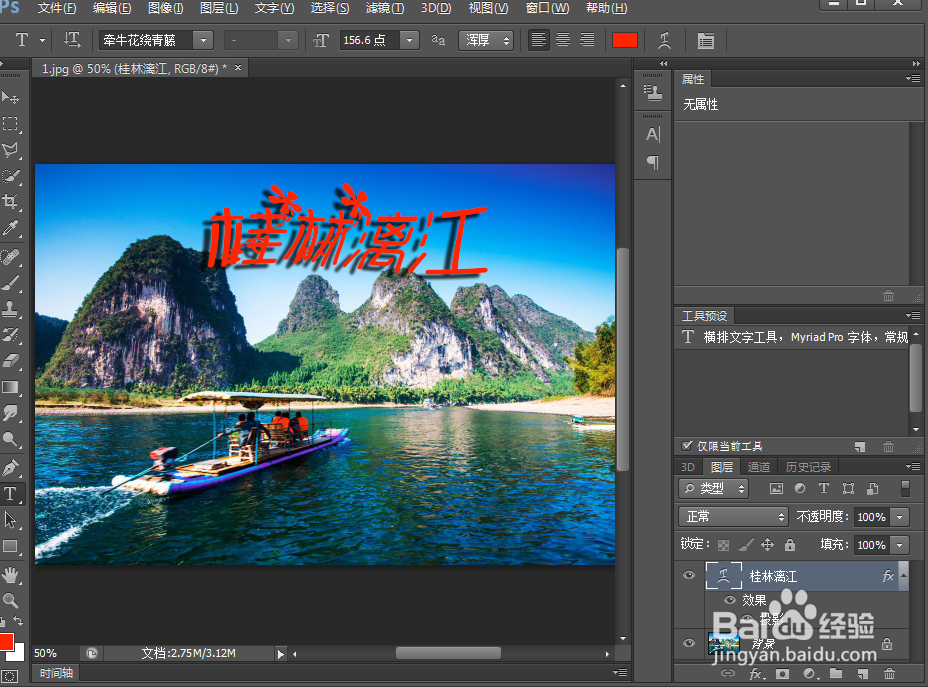The width and height of the screenshot is (928, 687).
Task: Hide the 桂林漓江 text layer
Action: tap(688, 575)
